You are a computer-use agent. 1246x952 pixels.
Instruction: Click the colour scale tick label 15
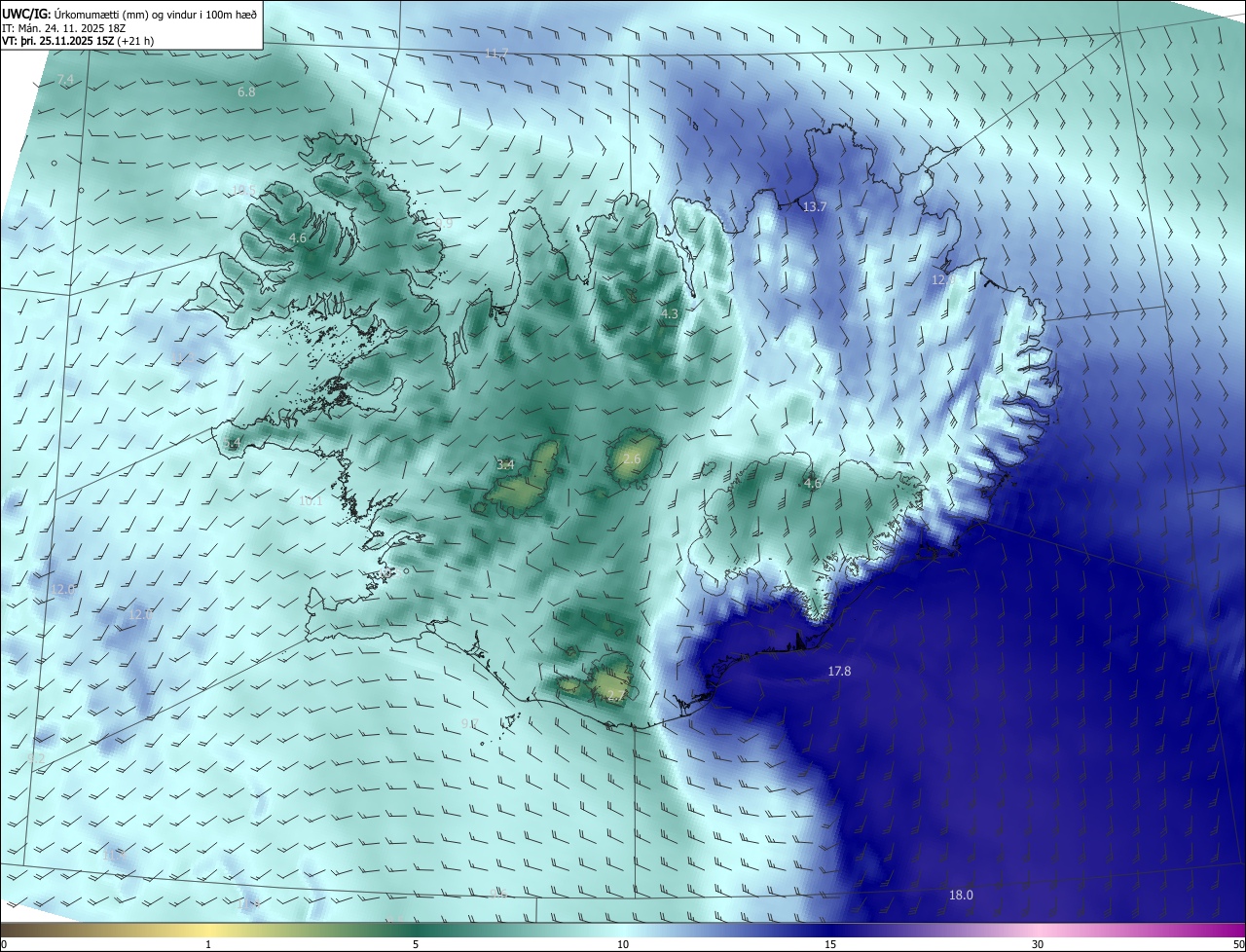pos(830,944)
